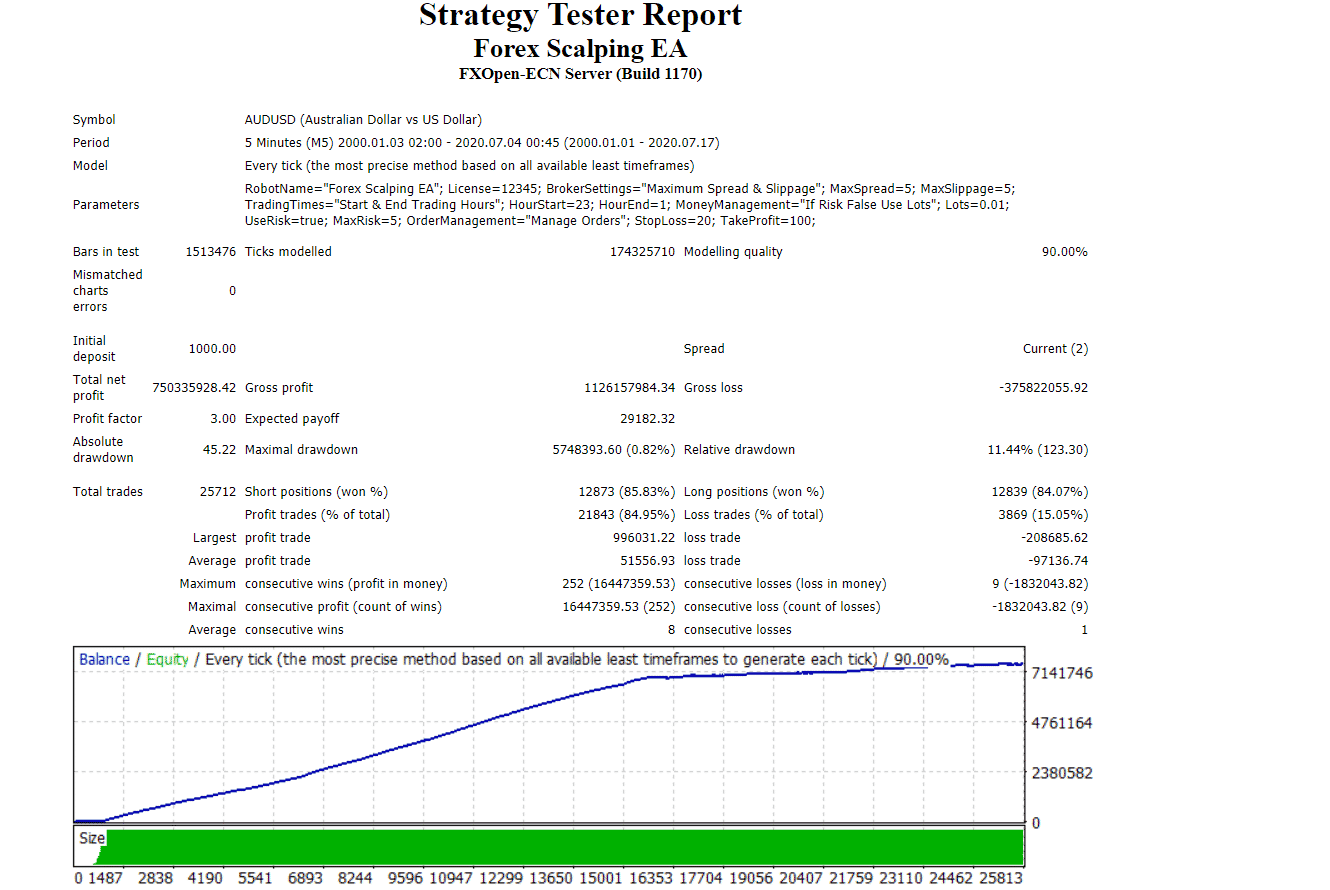Click Modelling quality value 90.00%
Viewport: 1330px width, 890px height.
1064,252
